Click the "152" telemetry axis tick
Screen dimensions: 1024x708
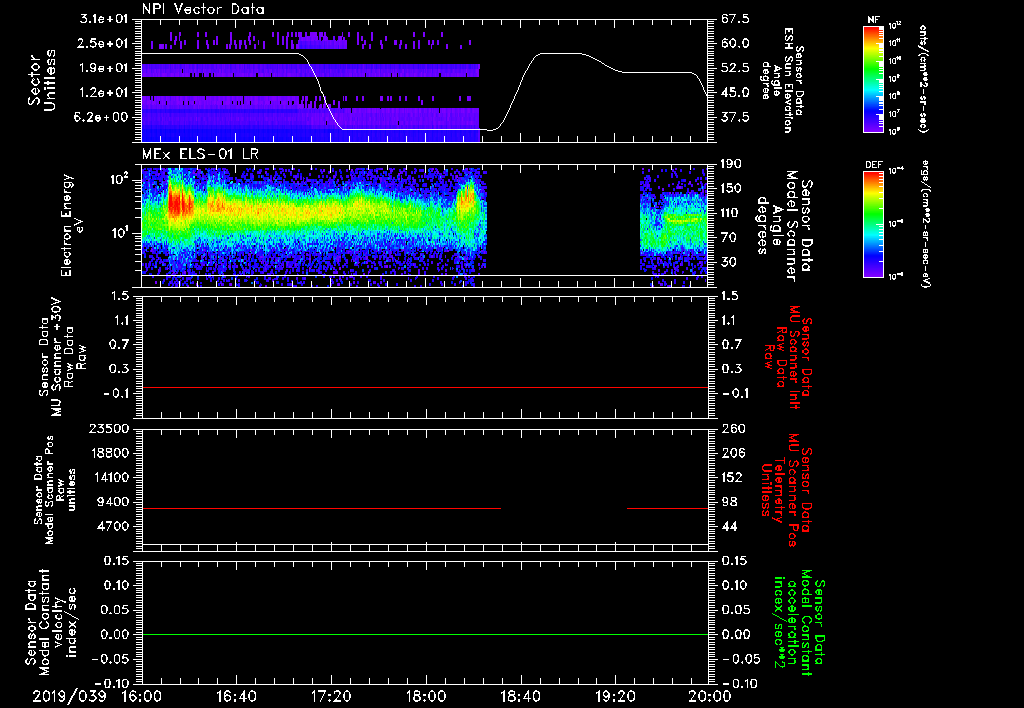click(732, 477)
